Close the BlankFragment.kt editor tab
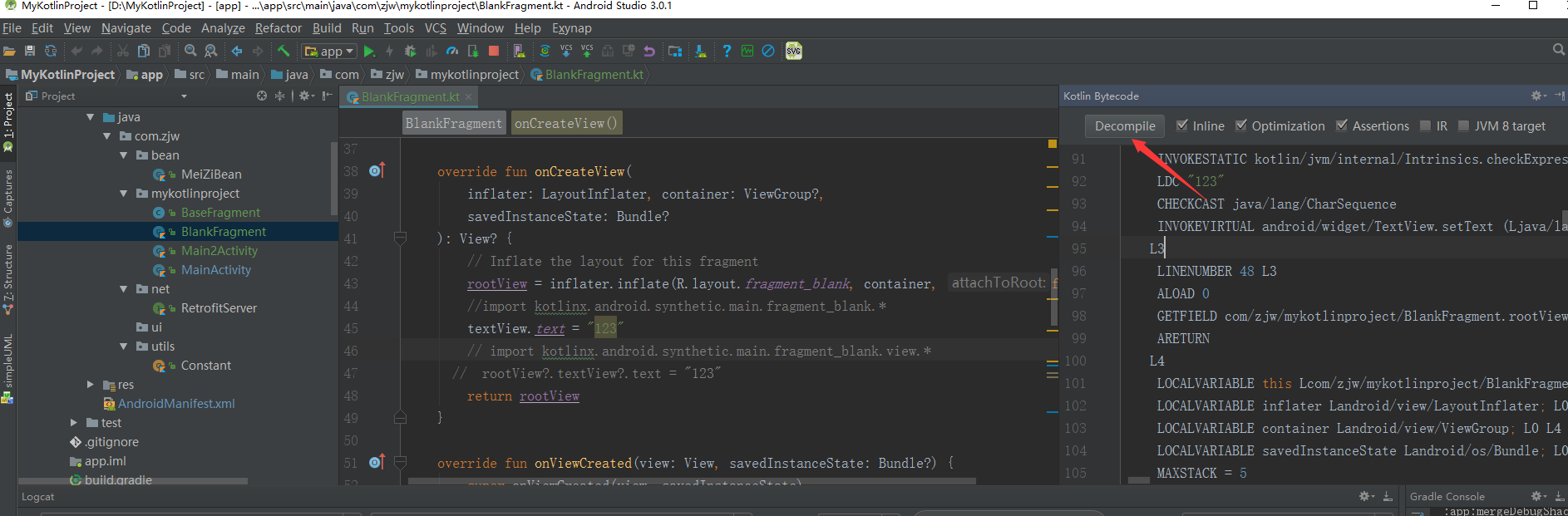This screenshot has width=1568, height=516. [x=468, y=97]
